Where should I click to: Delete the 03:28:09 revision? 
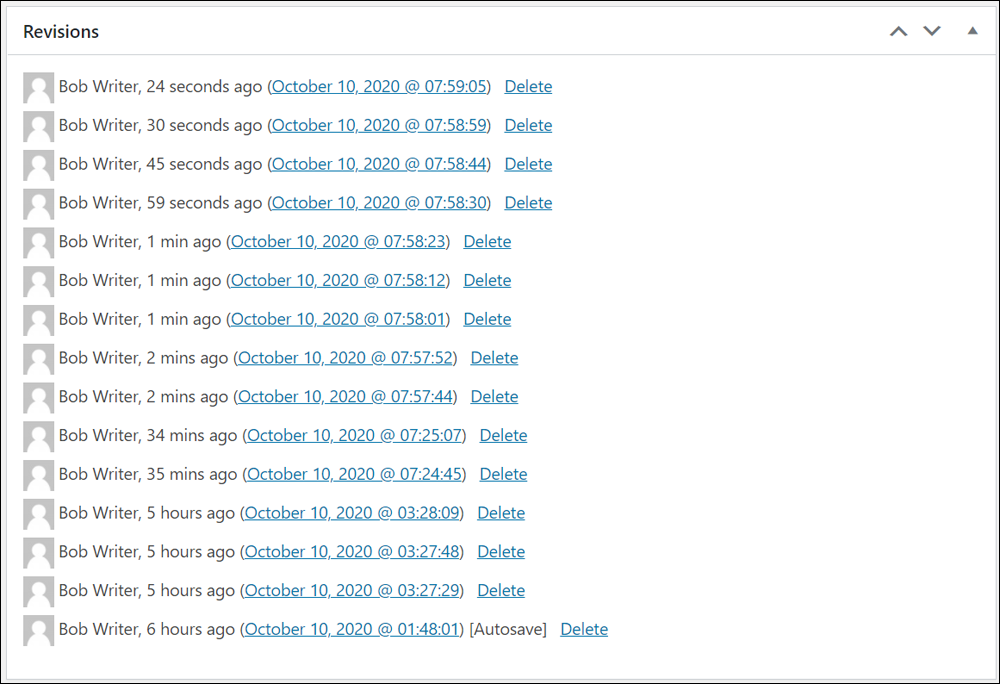pyautogui.click(x=501, y=513)
